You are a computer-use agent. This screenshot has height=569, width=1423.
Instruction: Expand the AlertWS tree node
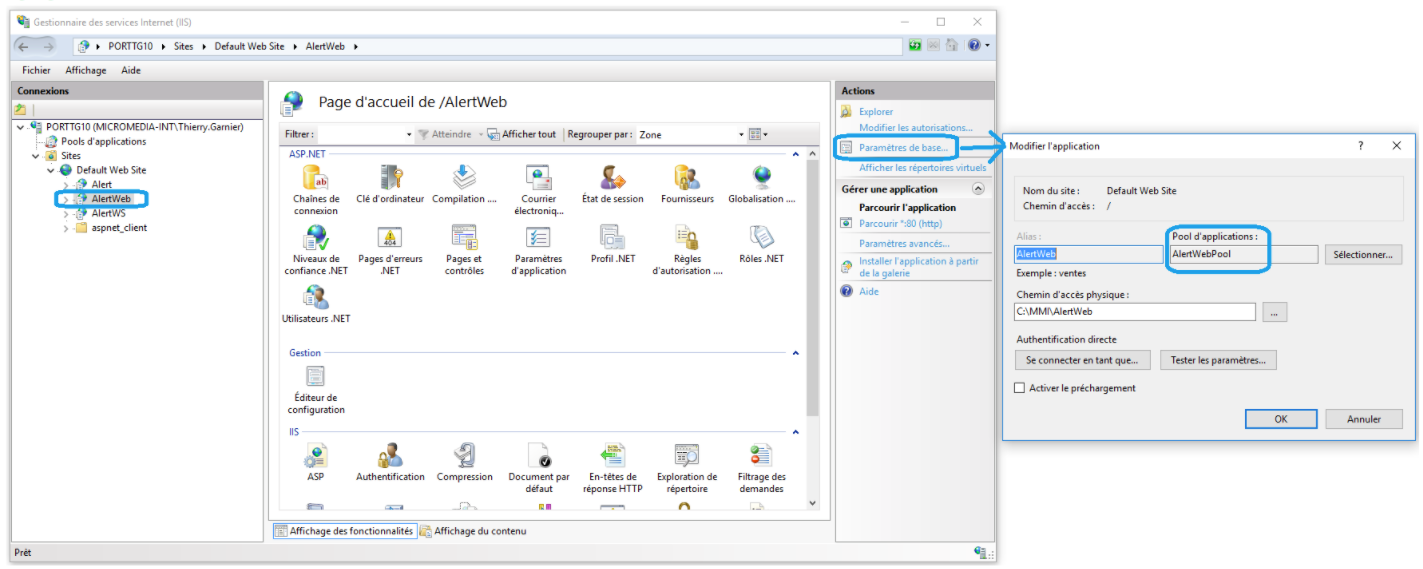point(66,213)
